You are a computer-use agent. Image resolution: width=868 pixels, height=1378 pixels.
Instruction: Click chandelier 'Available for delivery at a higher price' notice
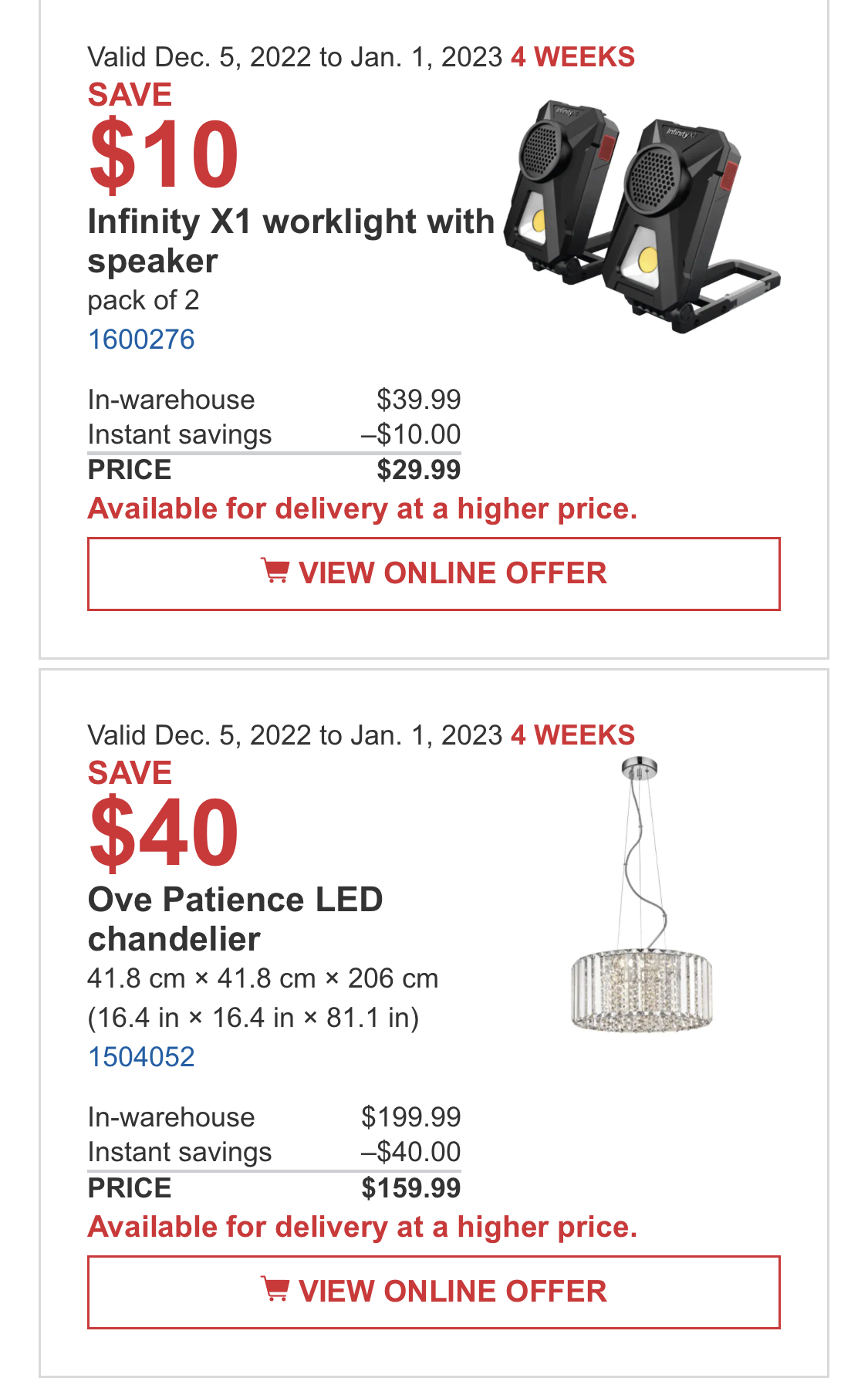tap(363, 1228)
